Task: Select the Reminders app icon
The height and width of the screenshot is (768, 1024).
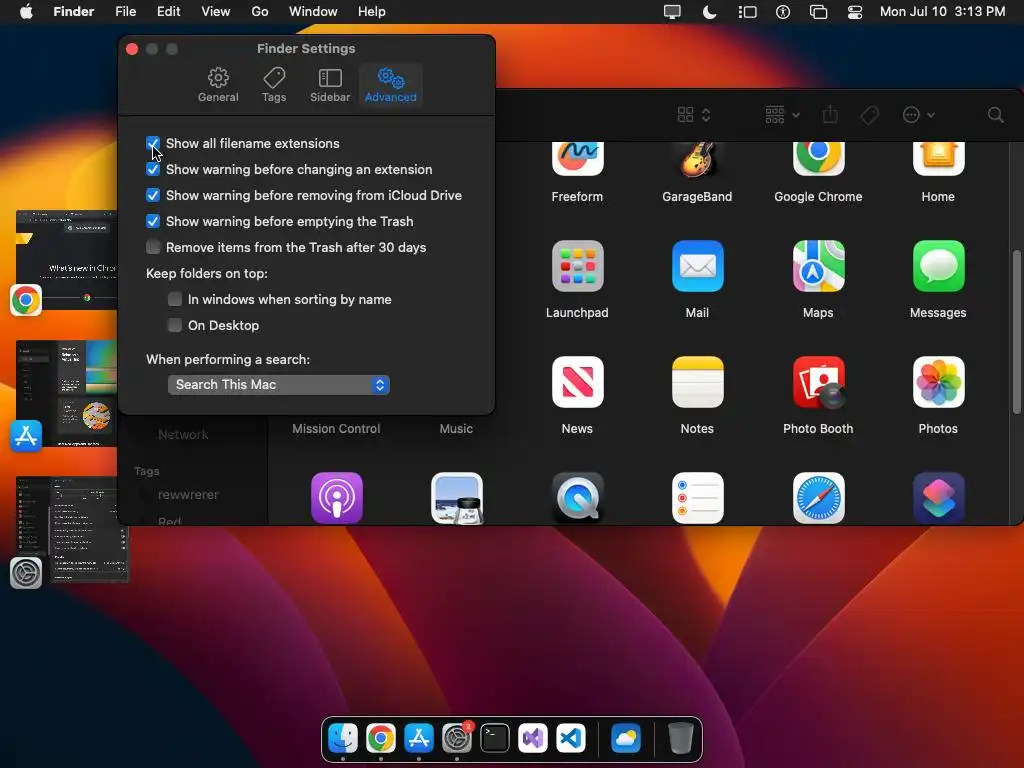Action: (x=697, y=498)
